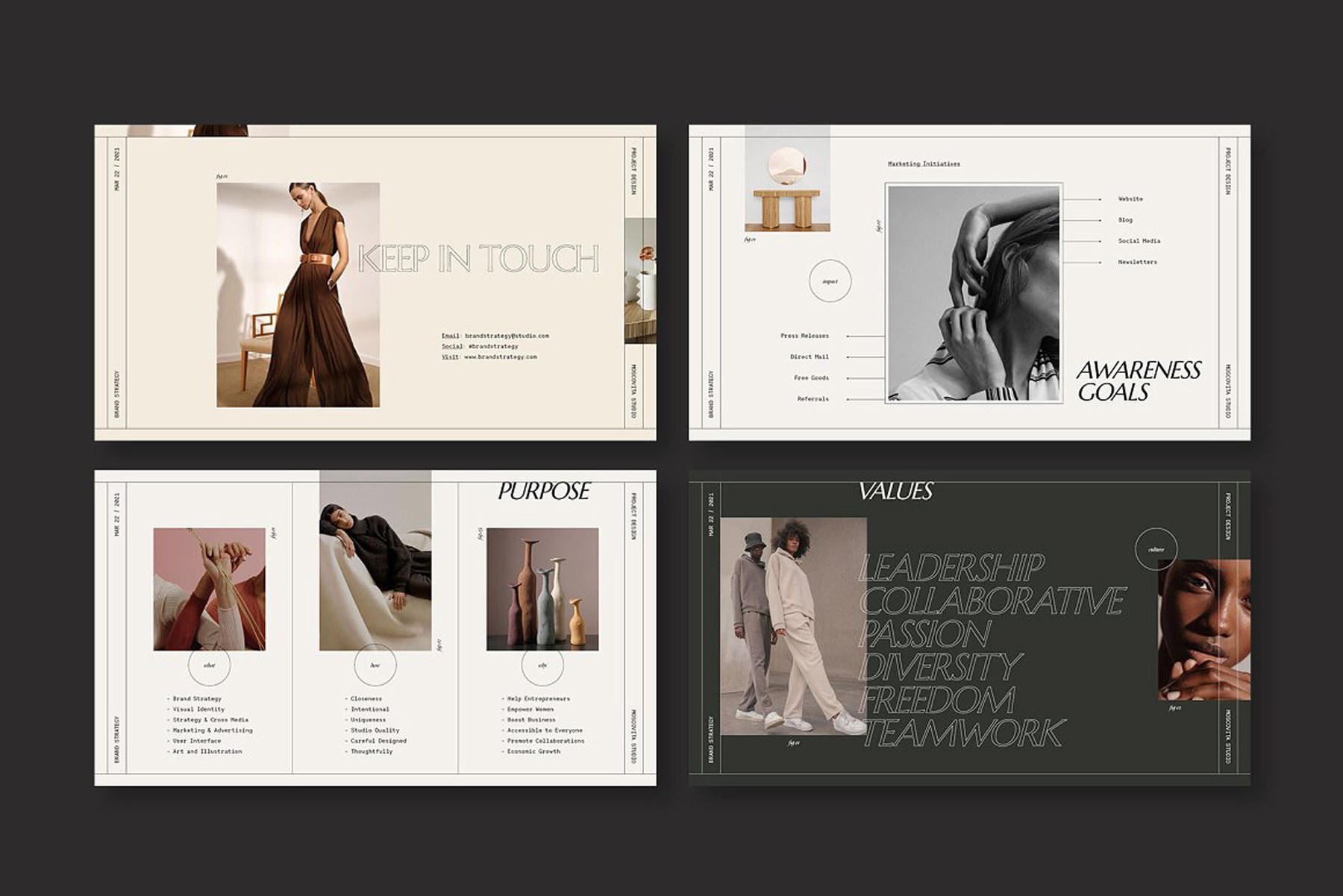Select the ceramic bottles photo
1343x896 pixels.
[x=542, y=589]
